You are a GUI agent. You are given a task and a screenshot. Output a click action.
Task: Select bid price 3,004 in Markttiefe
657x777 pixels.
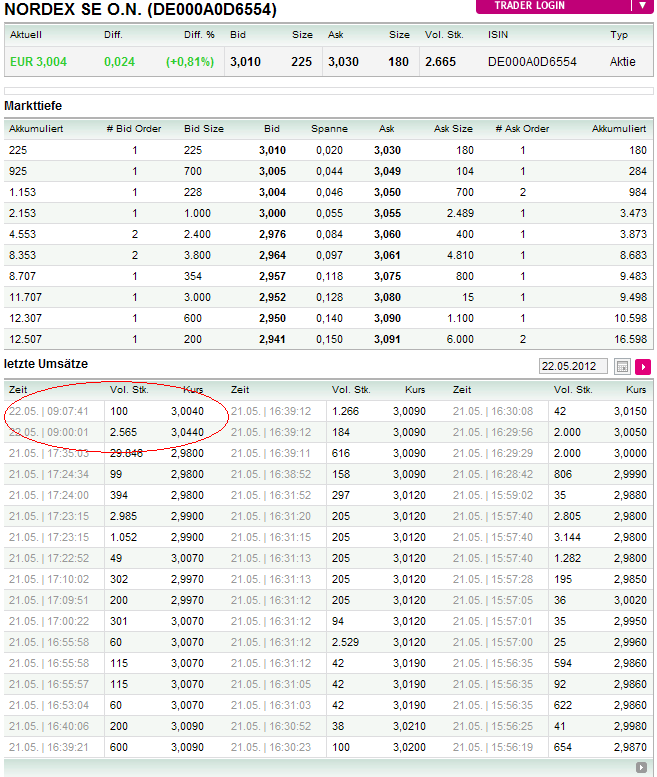(x=272, y=192)
